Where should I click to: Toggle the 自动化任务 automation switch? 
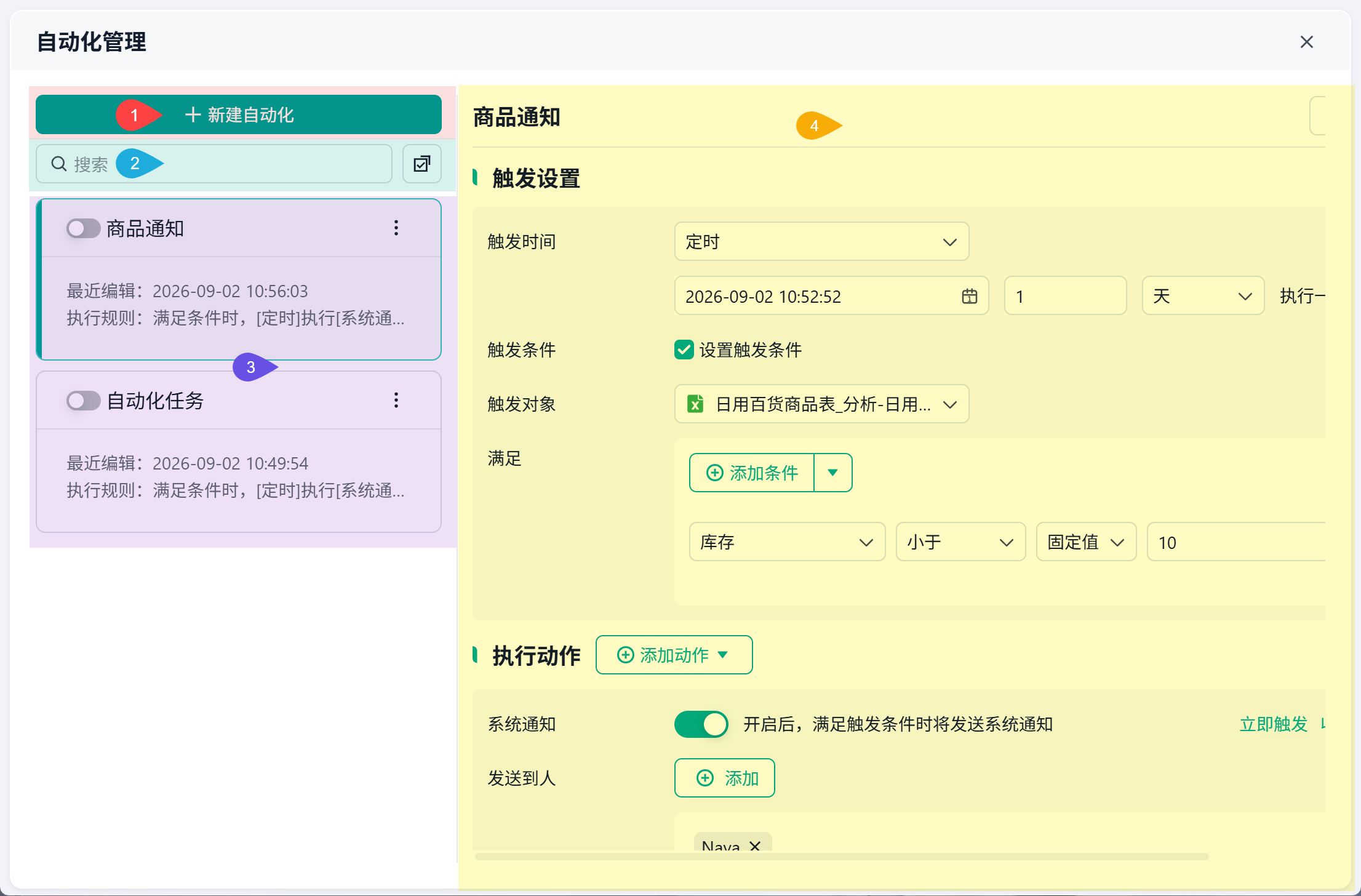(83, 401)
